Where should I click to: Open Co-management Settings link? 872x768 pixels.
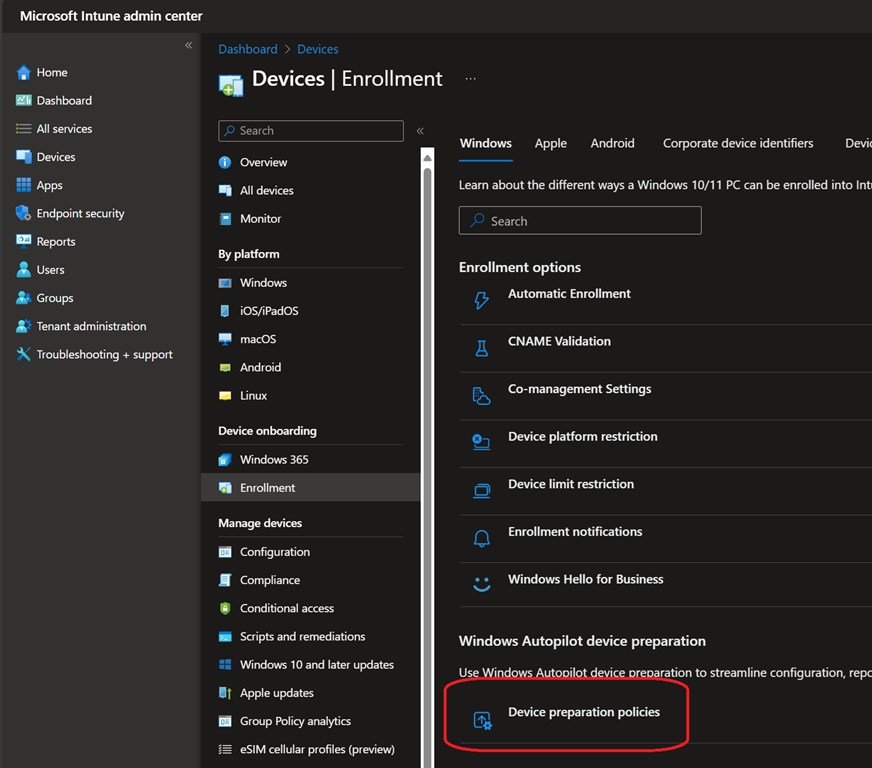[579, 389]
